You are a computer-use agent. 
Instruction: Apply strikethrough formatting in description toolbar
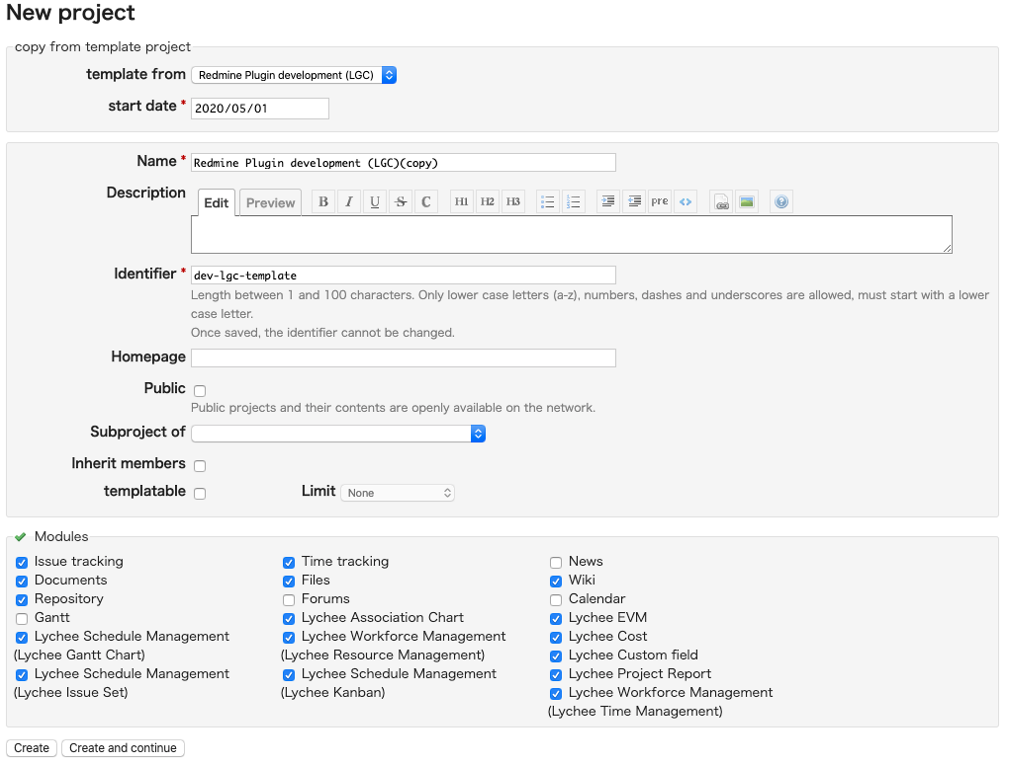pos(400,202)
